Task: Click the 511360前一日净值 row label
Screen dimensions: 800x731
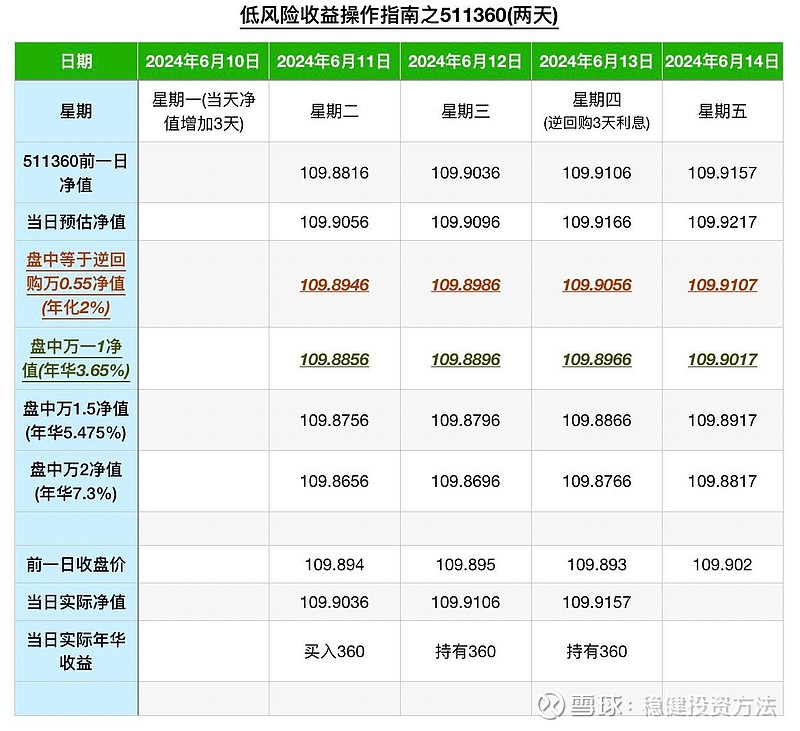Action: click(74, 172)
